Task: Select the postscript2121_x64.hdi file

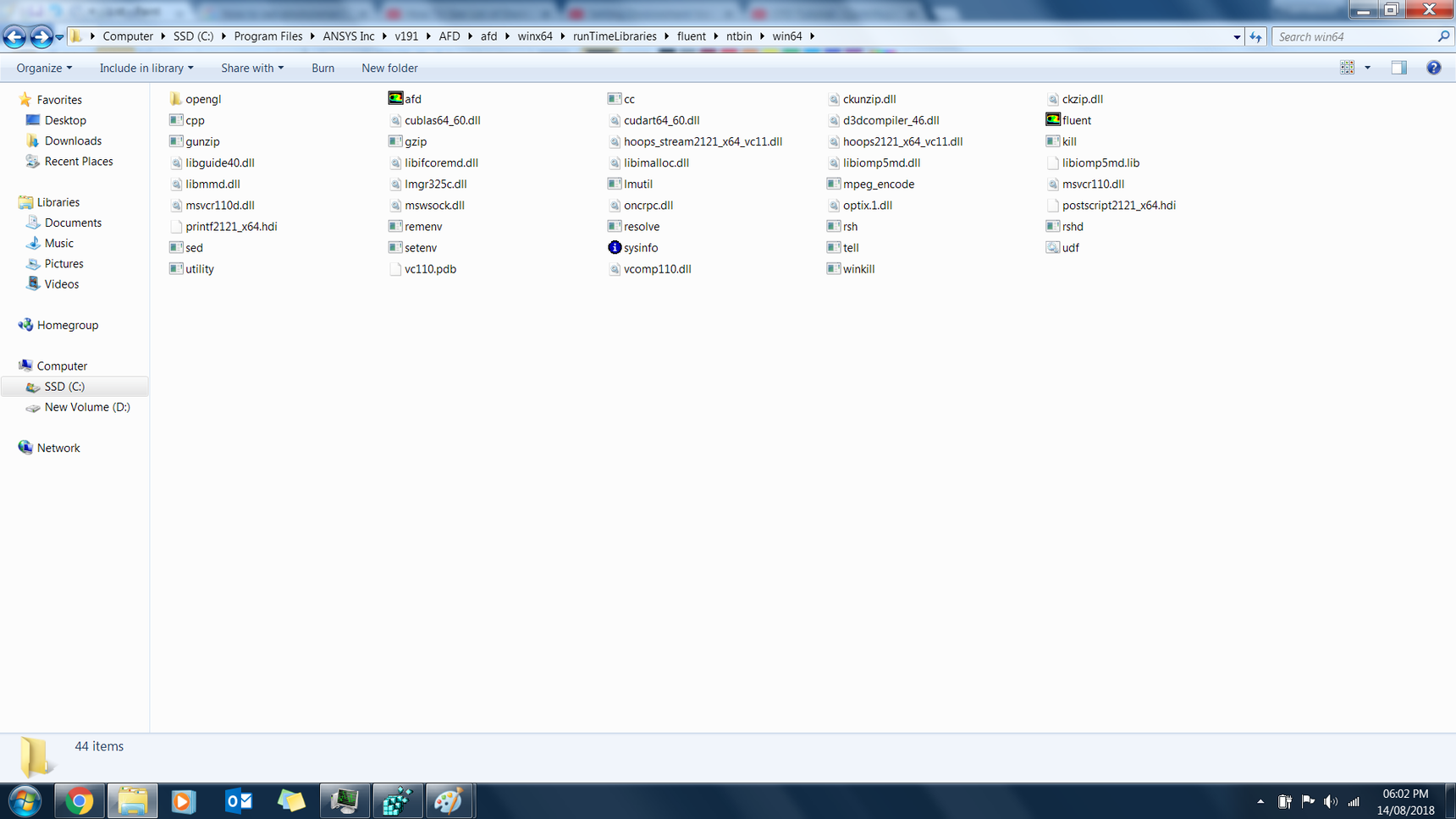Action: [x=1111, y=205]
